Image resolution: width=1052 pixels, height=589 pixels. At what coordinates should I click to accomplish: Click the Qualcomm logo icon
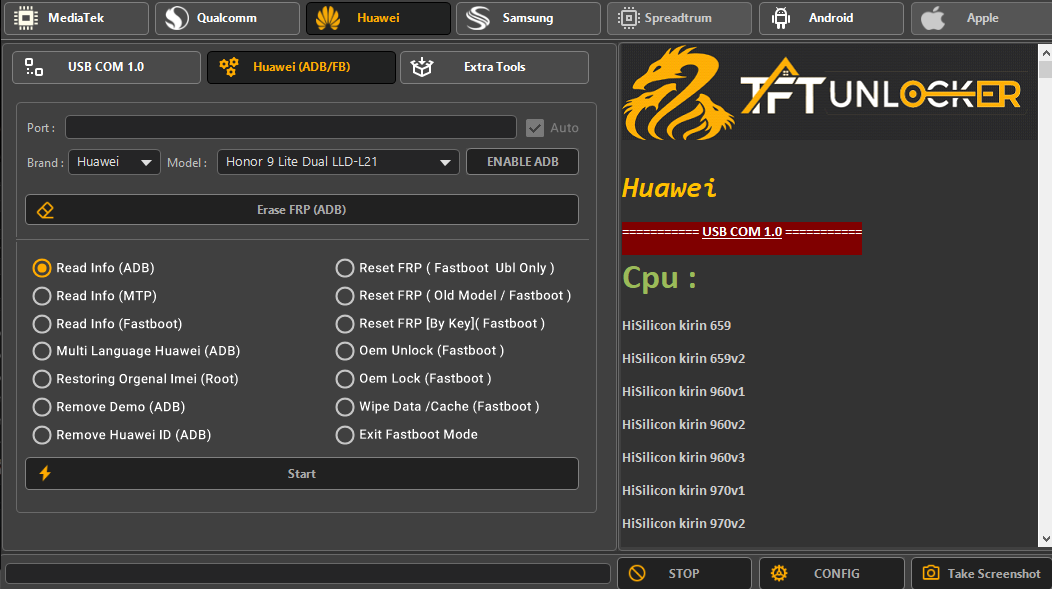click(x=177, y=18)
